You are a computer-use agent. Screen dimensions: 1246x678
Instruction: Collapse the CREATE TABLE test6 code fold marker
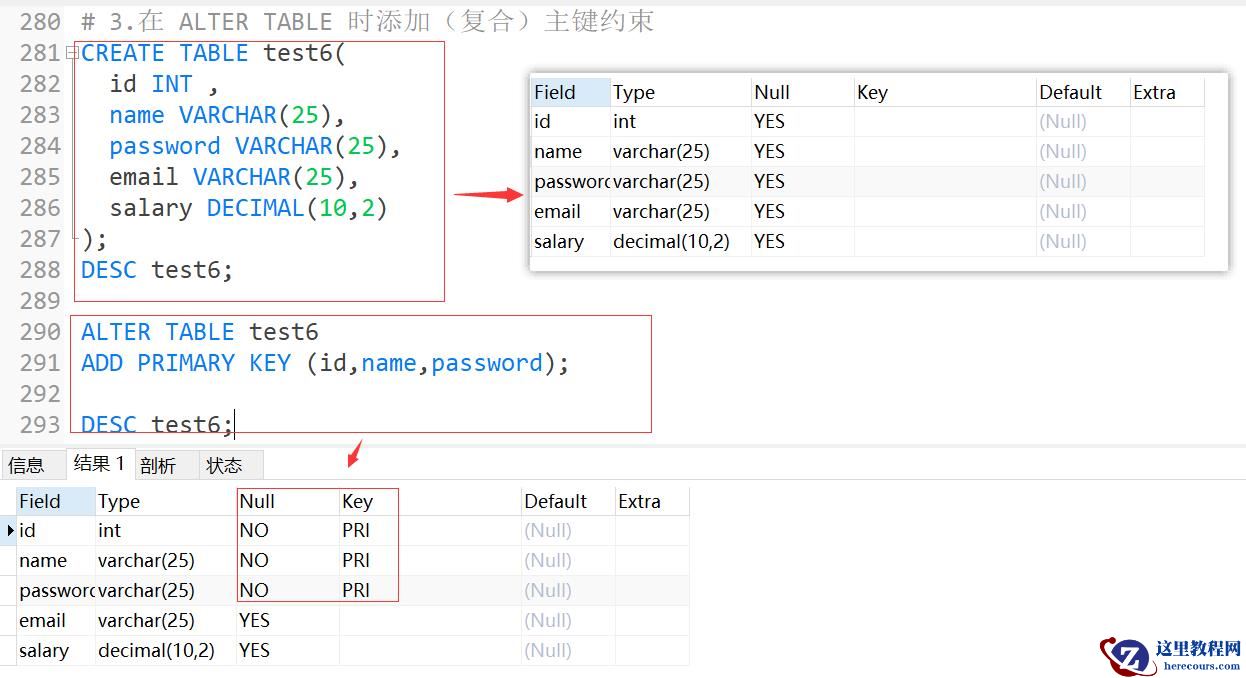[72, 53]
